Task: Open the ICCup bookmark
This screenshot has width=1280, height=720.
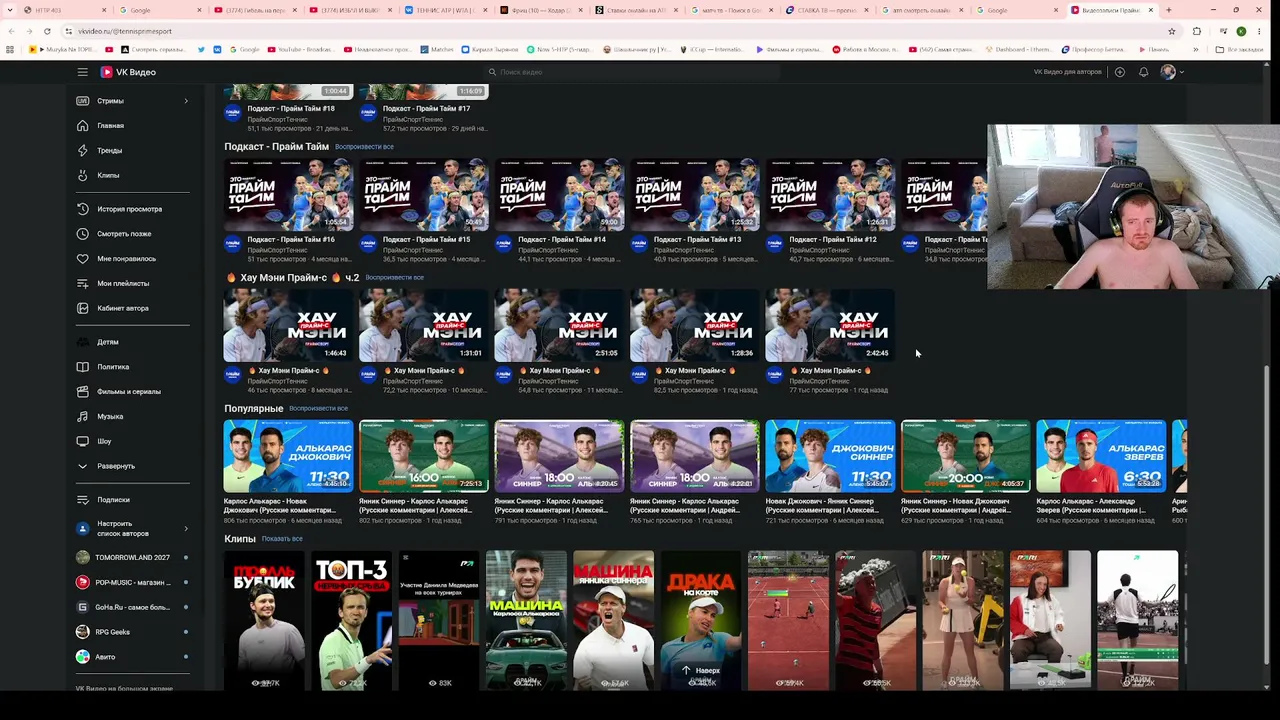Action: (715, 49)
